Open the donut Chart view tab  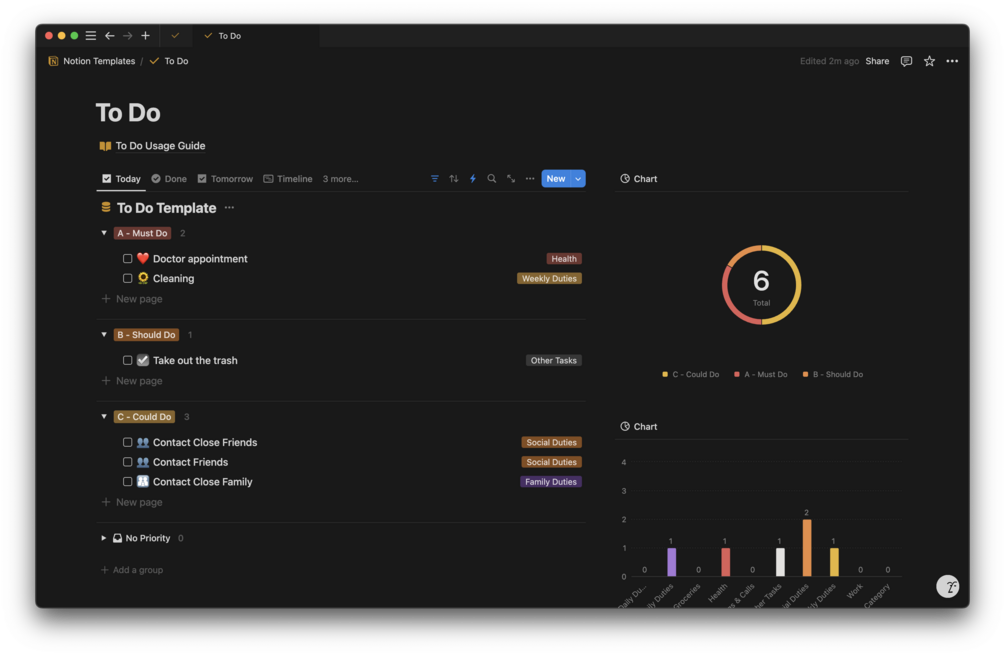coord(638,179)
